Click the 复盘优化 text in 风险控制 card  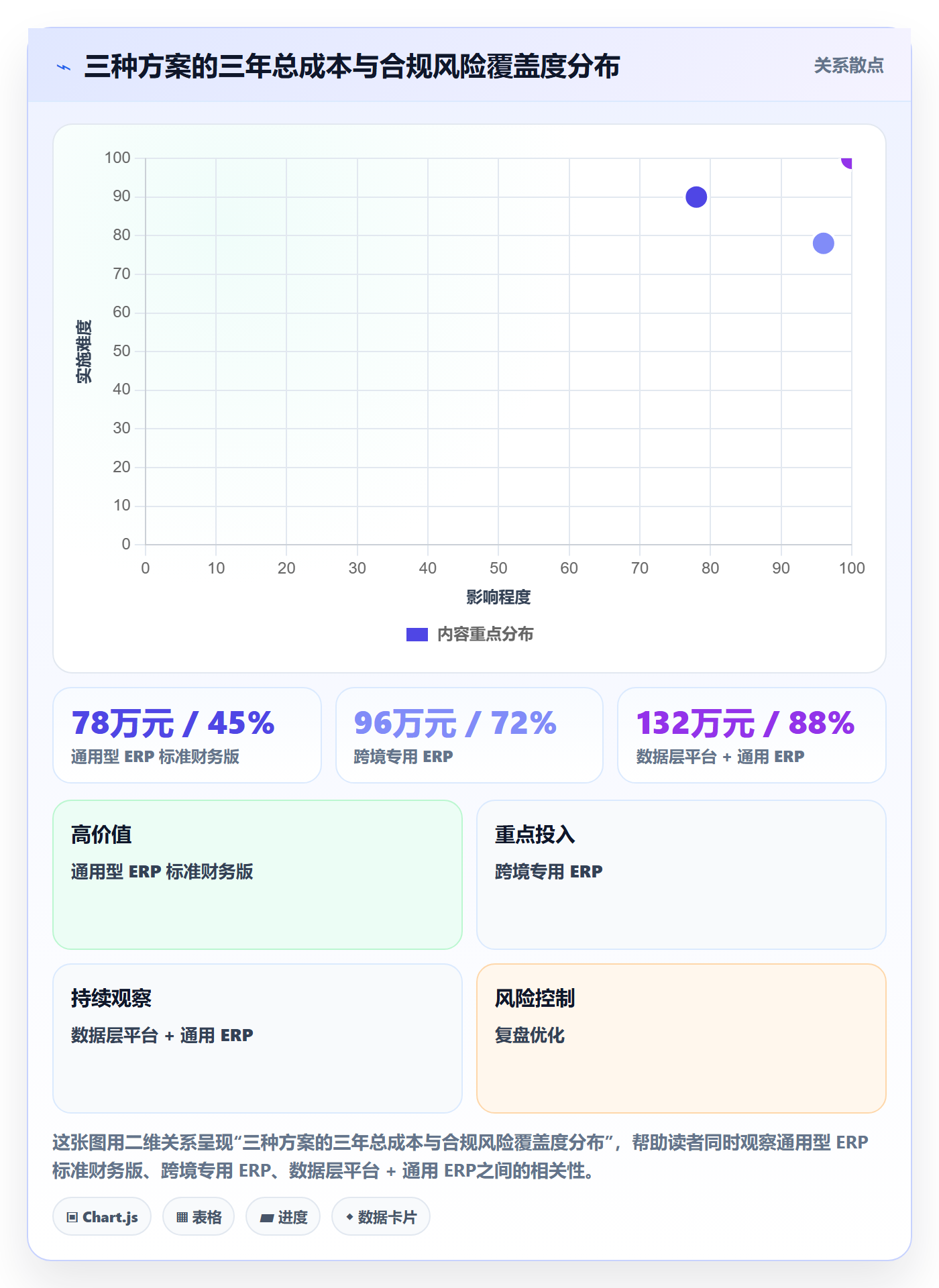coord(530,1035)
